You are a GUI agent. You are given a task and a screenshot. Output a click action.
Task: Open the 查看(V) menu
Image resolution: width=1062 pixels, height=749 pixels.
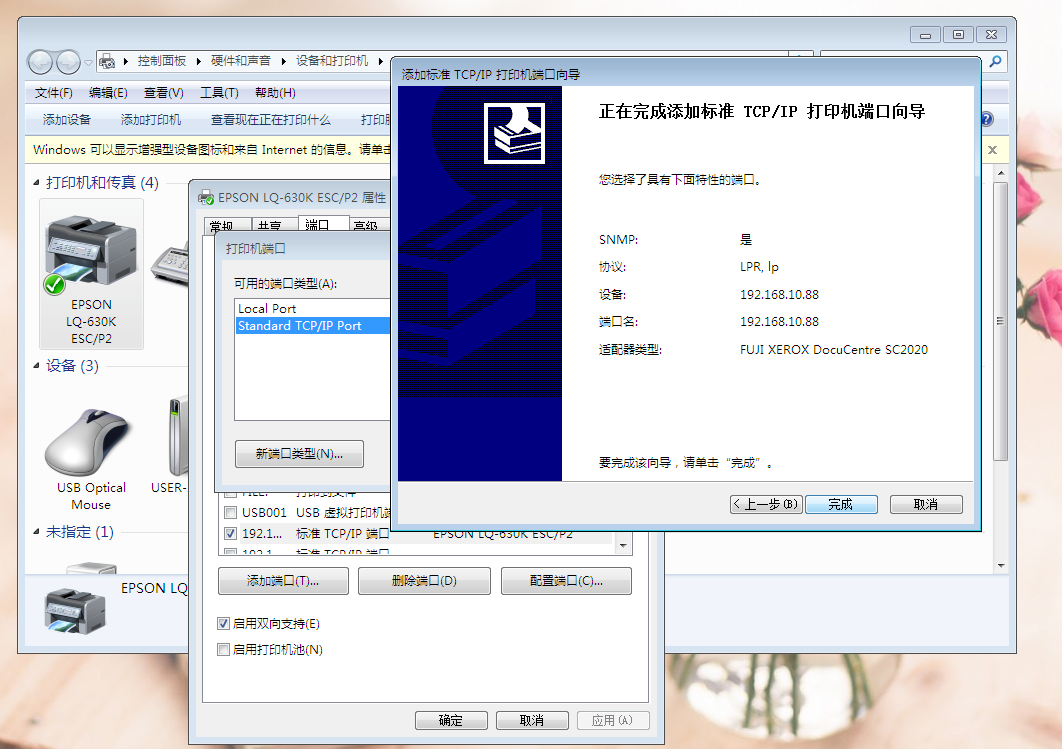(164, 93)
